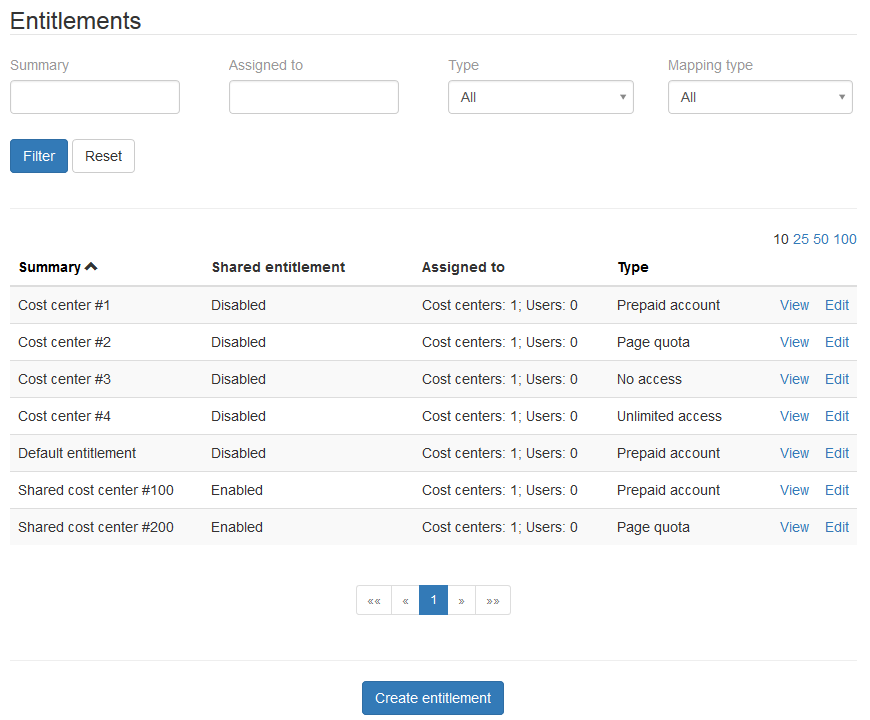Select page 1 in pagination

coord(433,601)
